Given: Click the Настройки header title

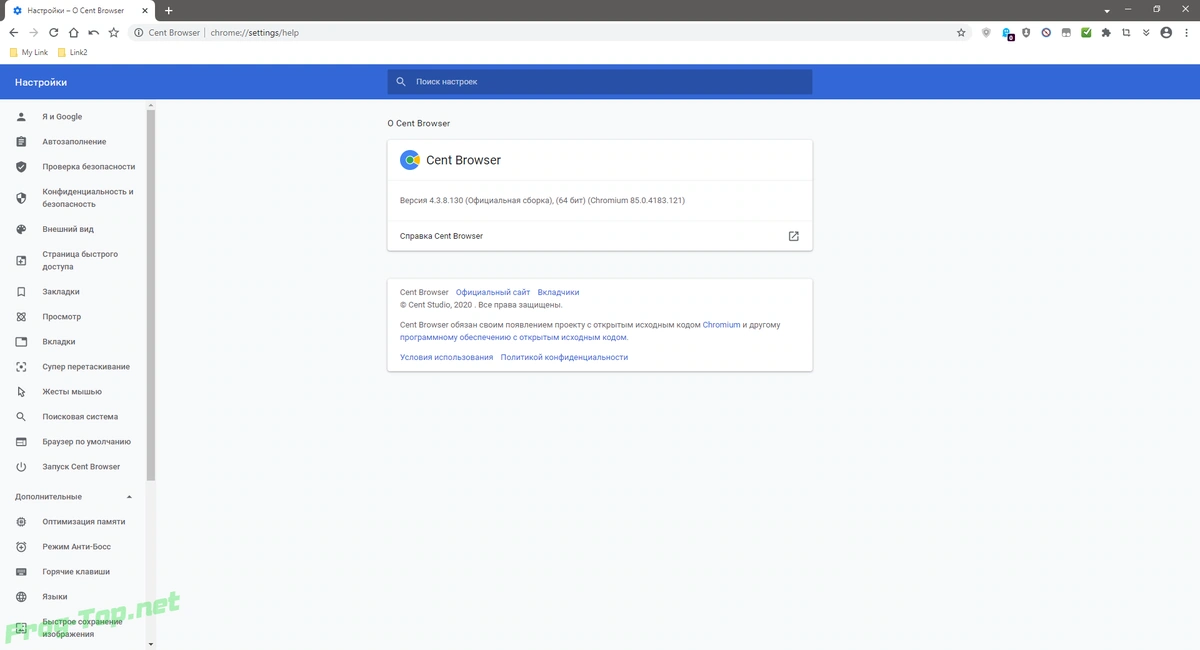Looking at the screenshot, I should coord(41,82).
